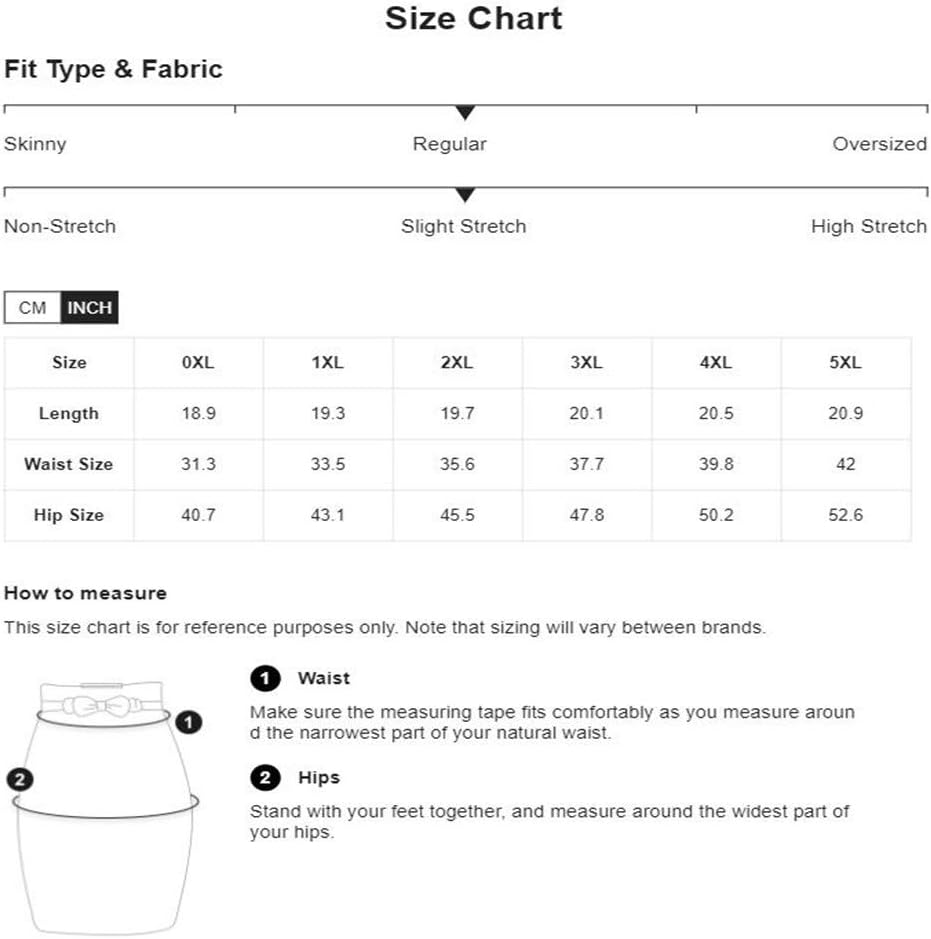The image size is (931, 939).
Task: Click the Skinny fit label
Action: click(35, 144)
